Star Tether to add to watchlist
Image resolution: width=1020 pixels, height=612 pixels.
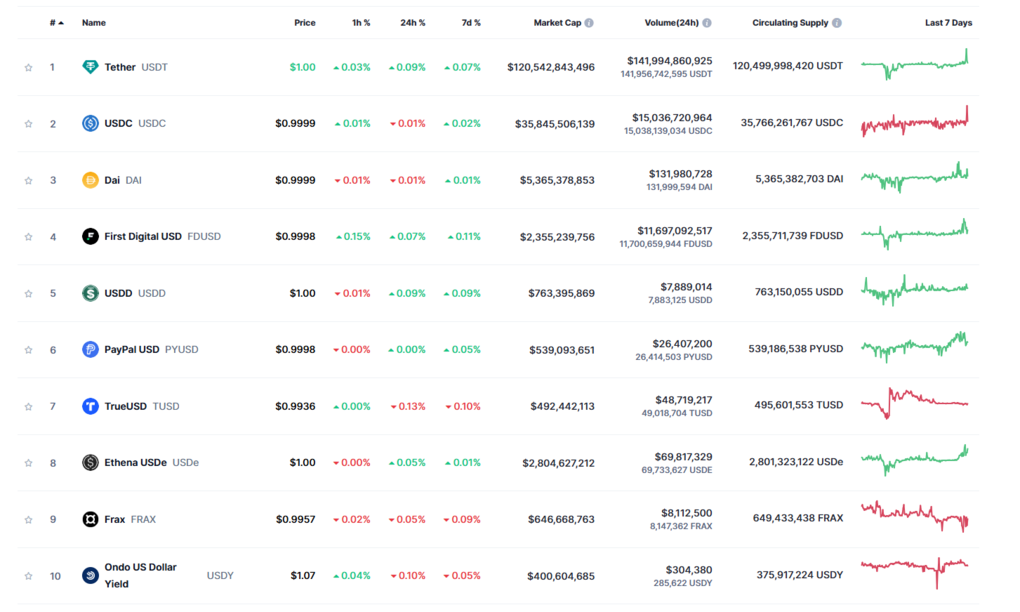pos(29,68)
